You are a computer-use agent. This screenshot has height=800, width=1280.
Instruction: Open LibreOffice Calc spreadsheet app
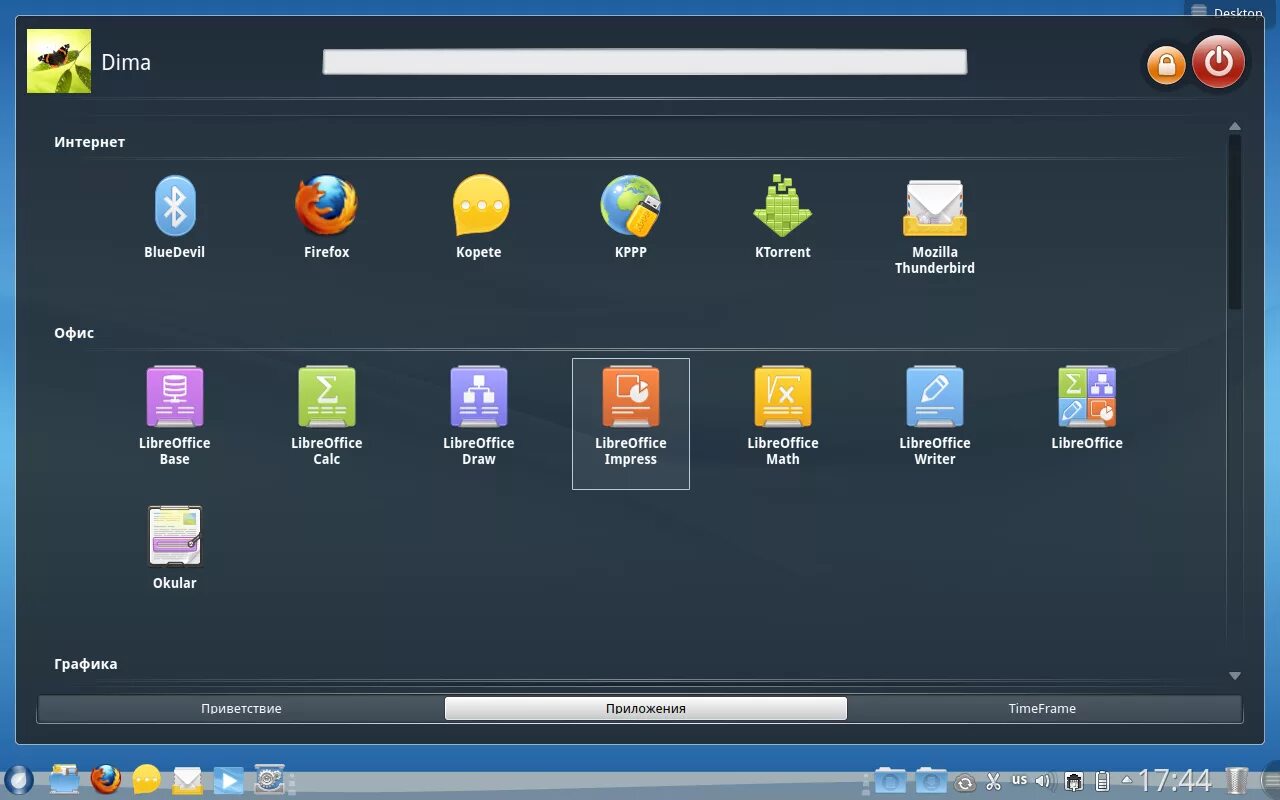[x=327, y=416]
